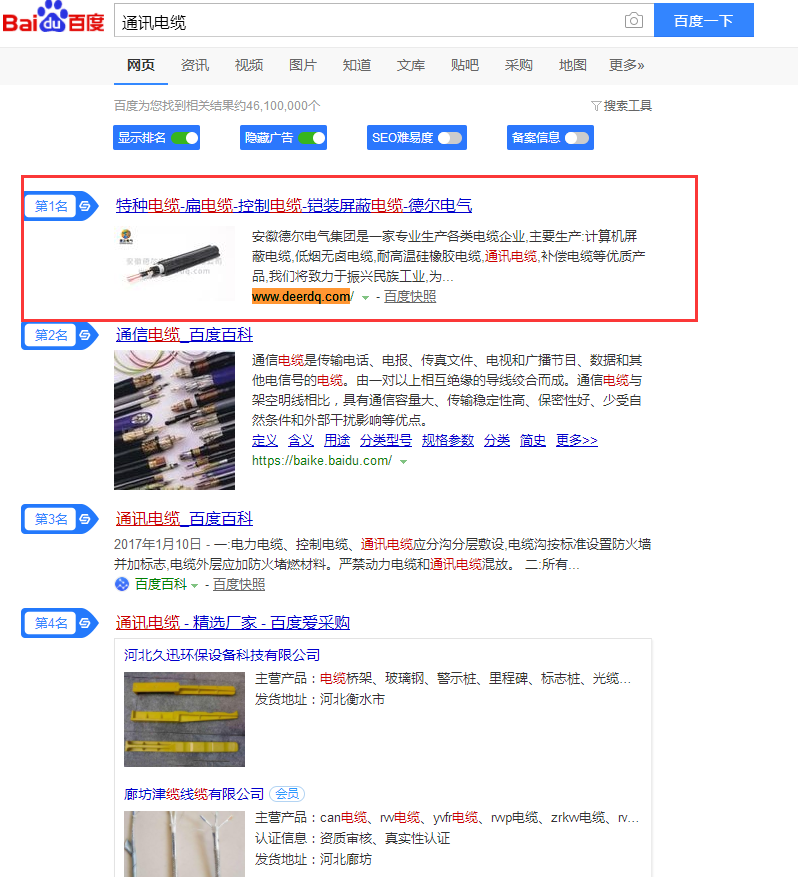Expand dropdown arrow beside baike.baidu.com URL

(x=403, y=461)
